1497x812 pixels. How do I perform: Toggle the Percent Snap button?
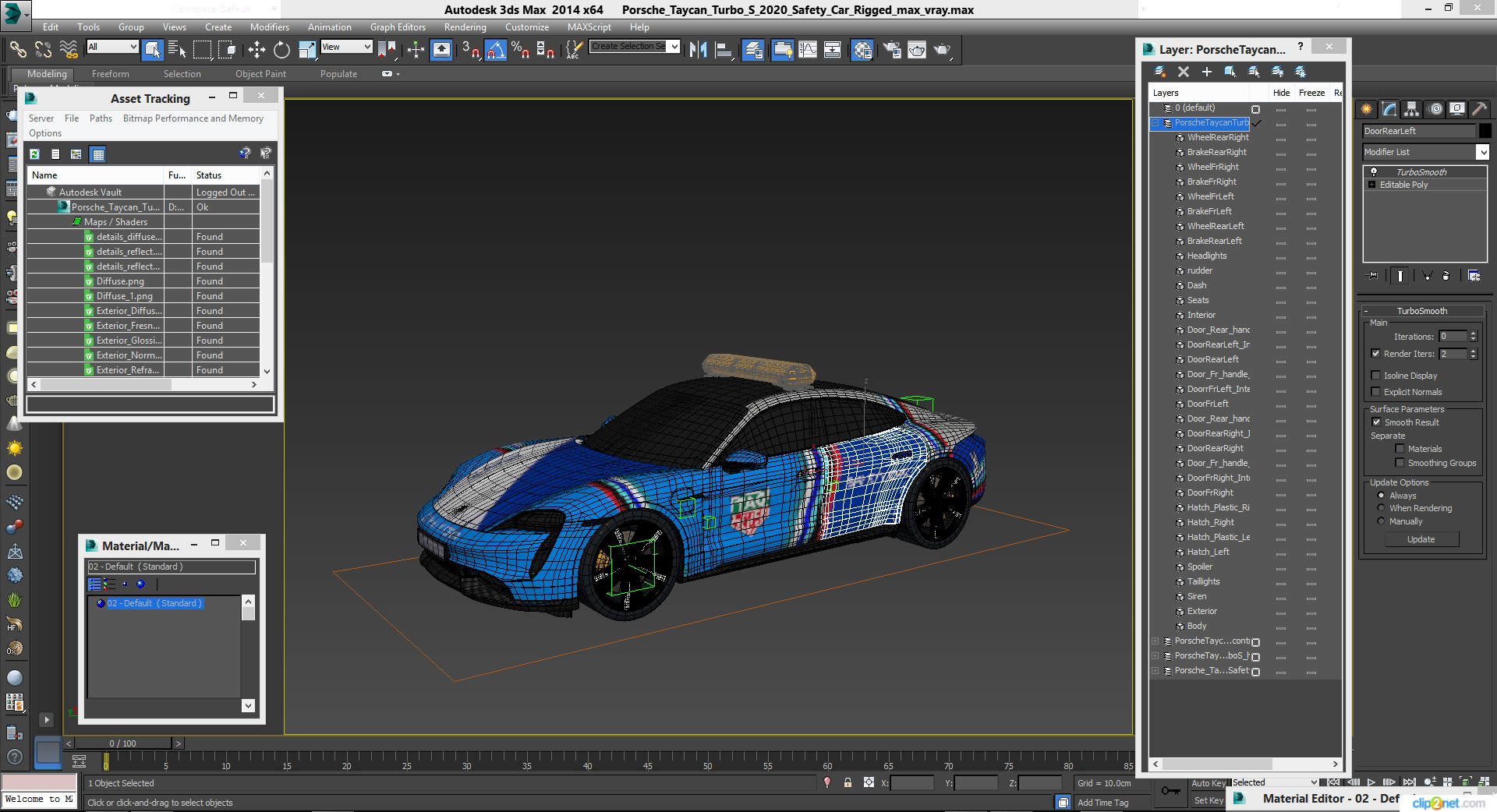coord(520,50)
